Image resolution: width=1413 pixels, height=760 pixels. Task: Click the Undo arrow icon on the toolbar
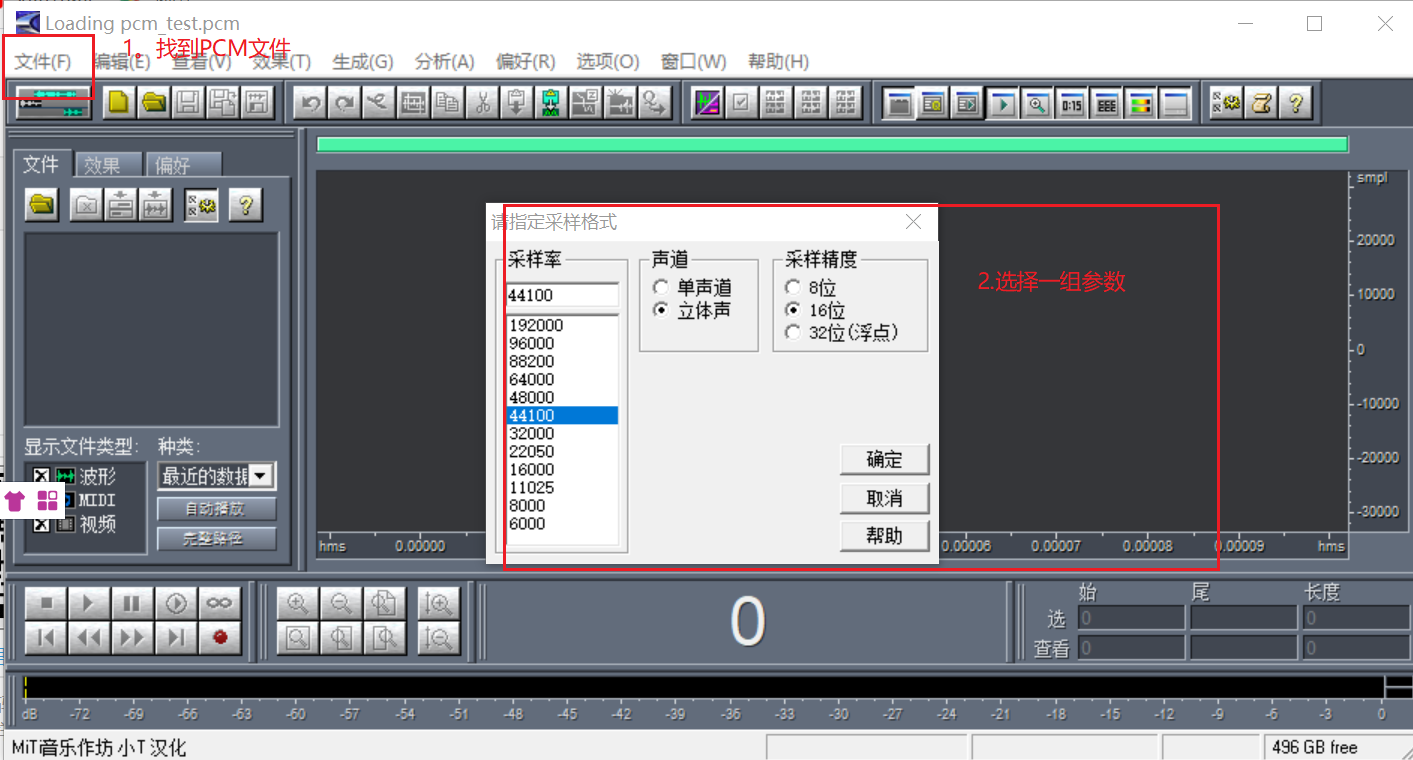tap(310, 102)
